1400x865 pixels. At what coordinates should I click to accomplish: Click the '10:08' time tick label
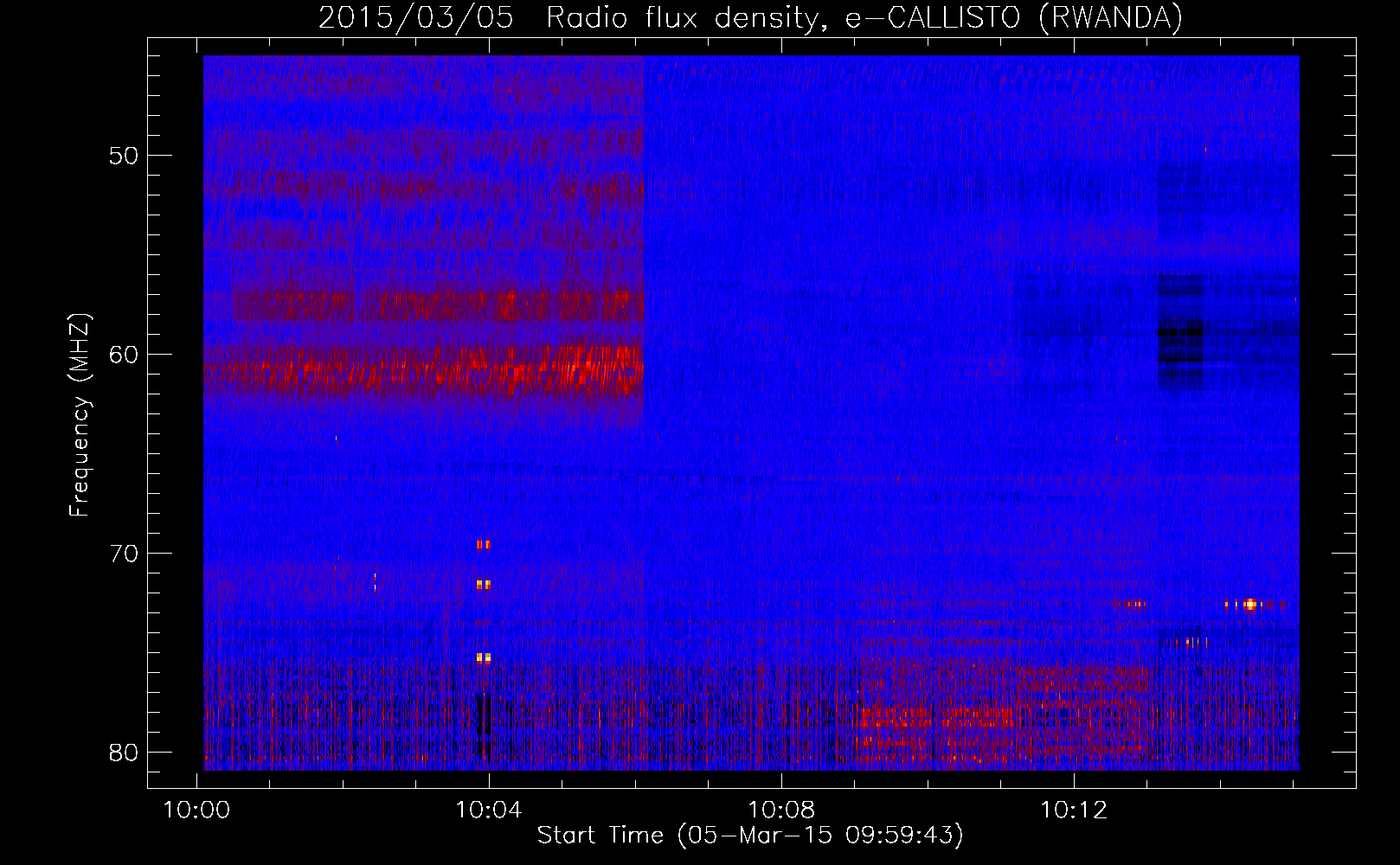pyautogui.click(x=781, y=811)
